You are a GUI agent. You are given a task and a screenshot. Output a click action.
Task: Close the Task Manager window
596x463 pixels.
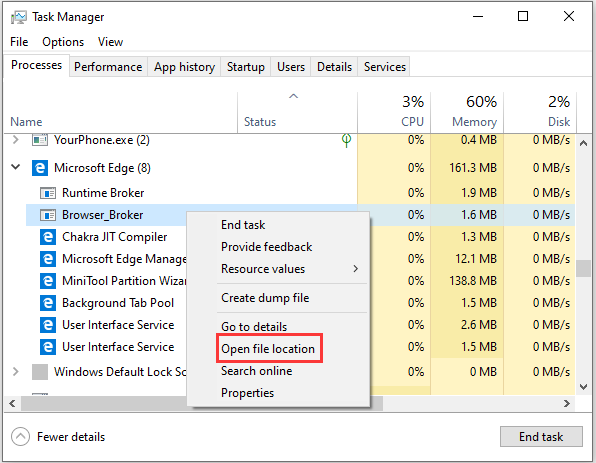569,16
